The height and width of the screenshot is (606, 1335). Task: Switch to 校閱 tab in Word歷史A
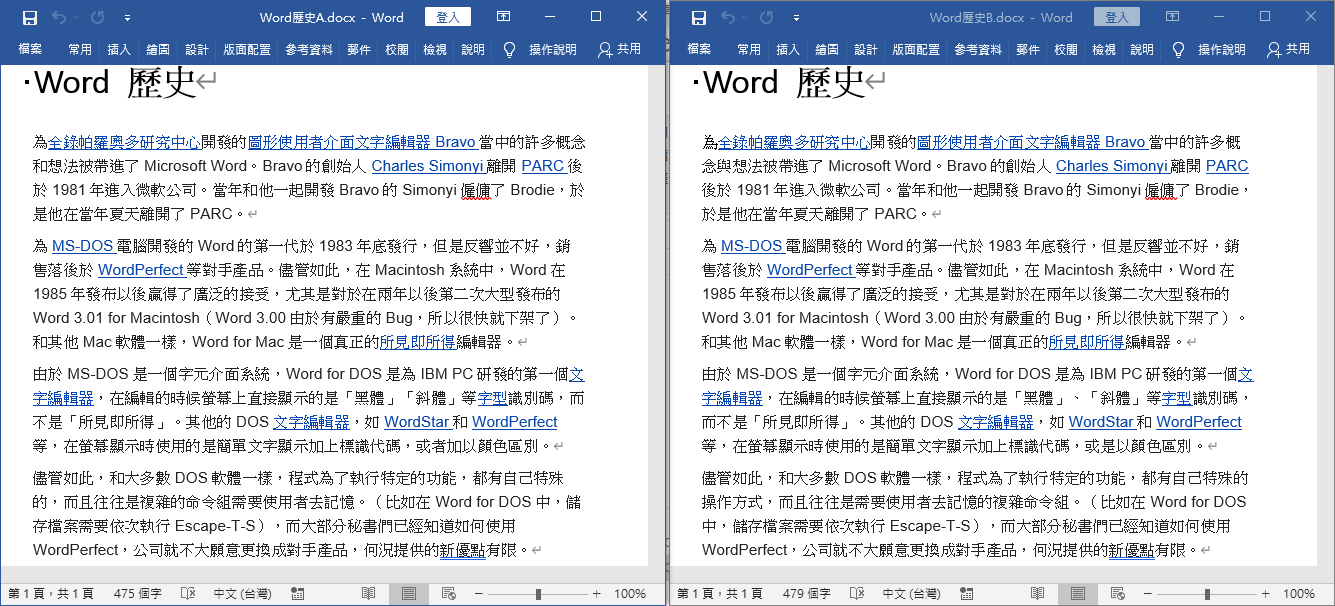[397, 49]
